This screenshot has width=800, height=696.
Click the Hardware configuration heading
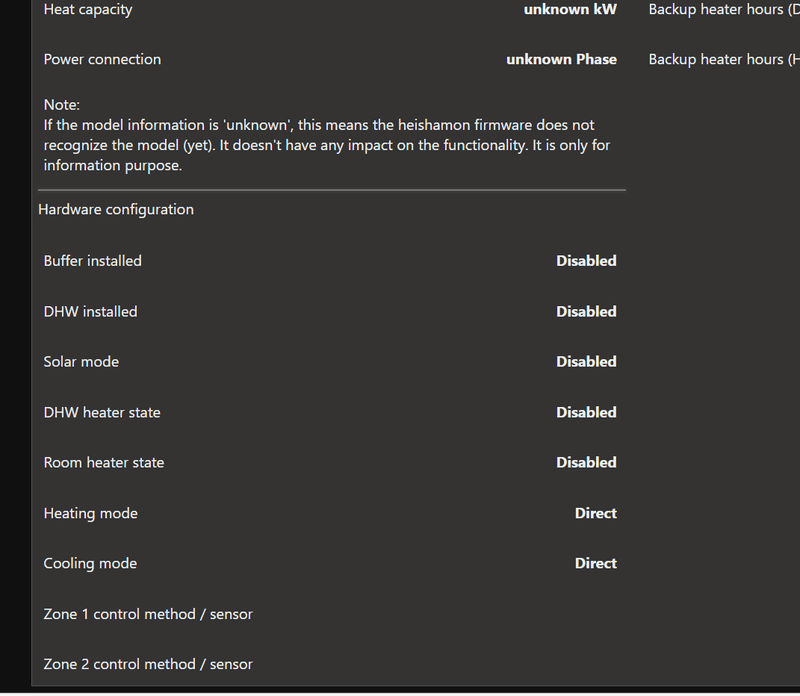click(116, 210)
